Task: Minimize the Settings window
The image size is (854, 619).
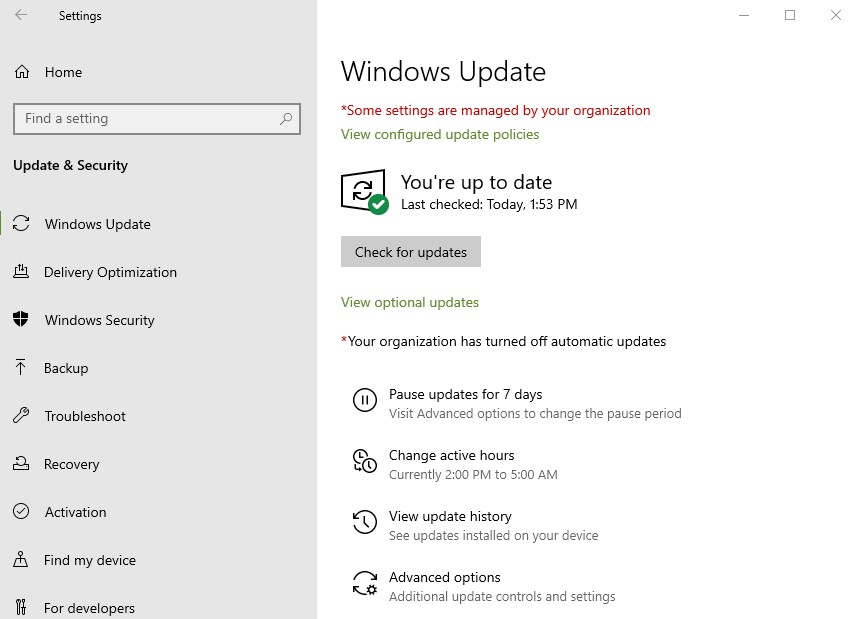Action: pyautogui.click(x=744, y=15)
